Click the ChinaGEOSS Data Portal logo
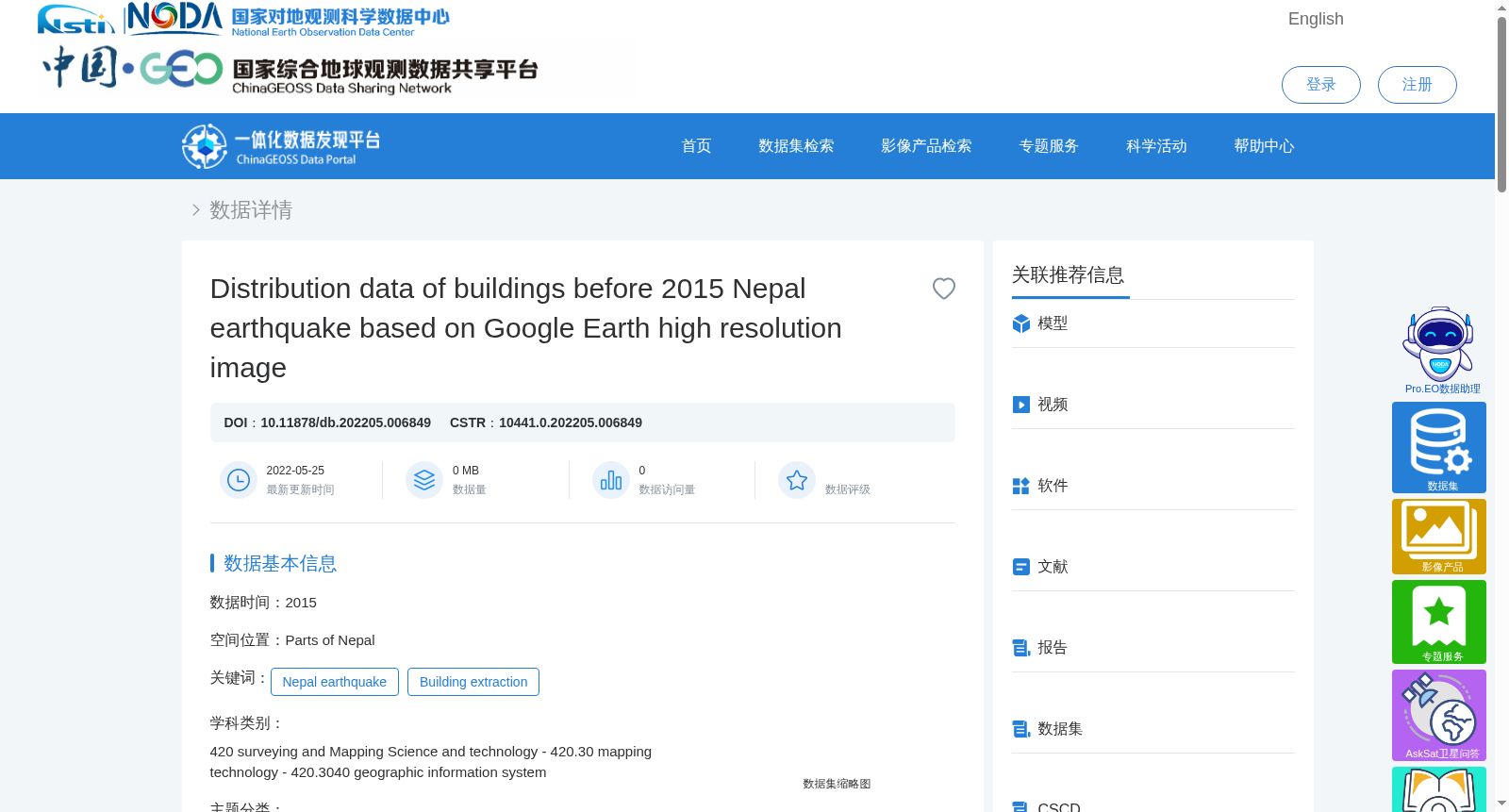The image size is (1509, 812). point(281,146)
